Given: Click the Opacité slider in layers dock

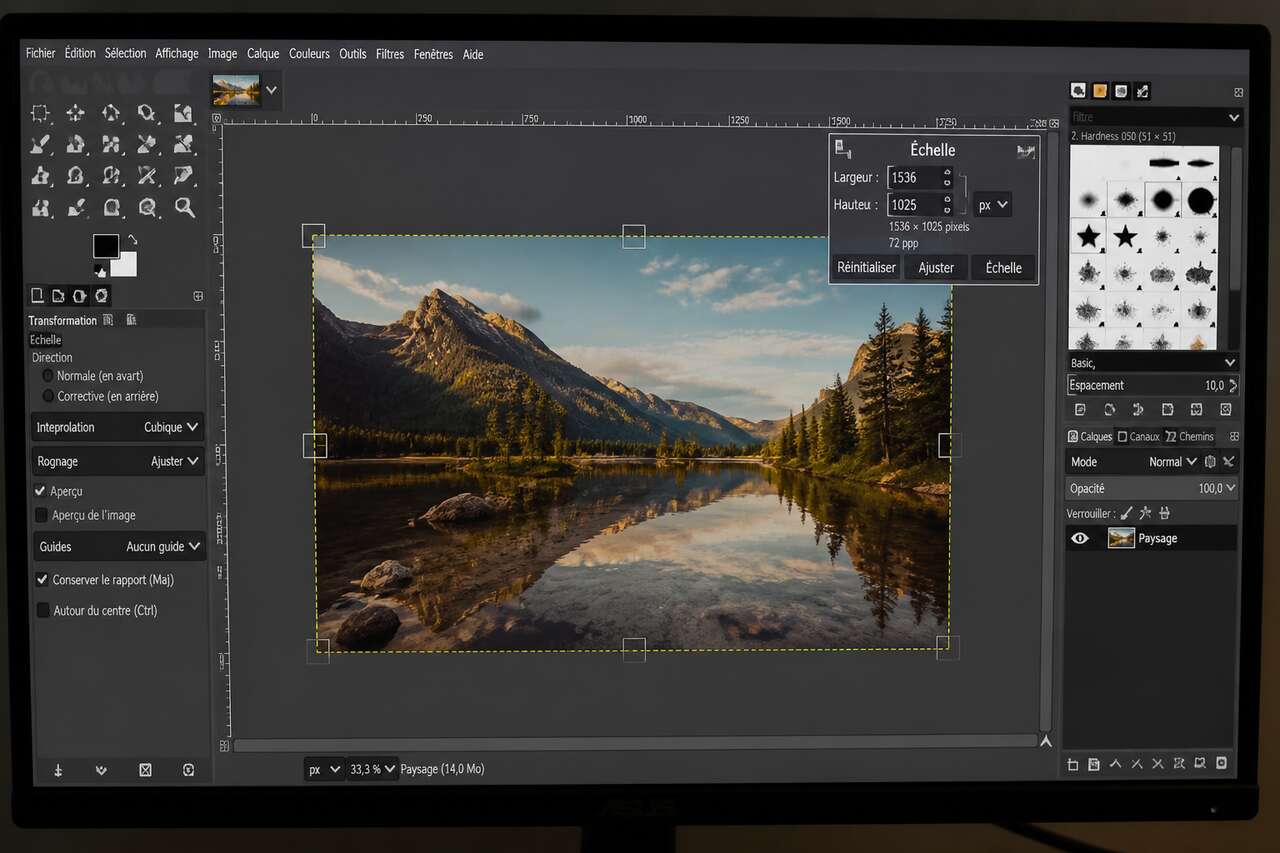Looking at the screenshot, I should pyautogui.click(x=1153, y=488).
